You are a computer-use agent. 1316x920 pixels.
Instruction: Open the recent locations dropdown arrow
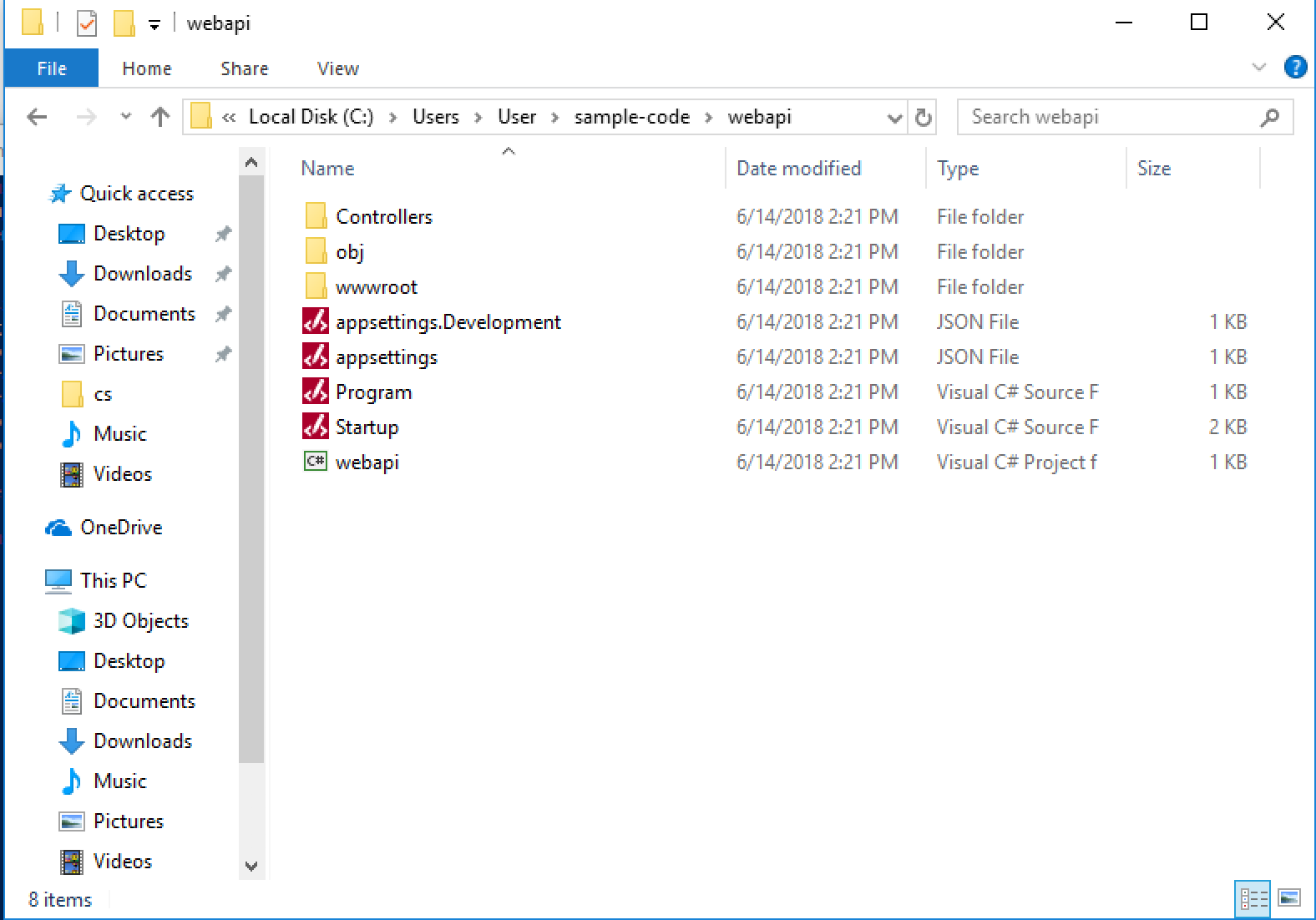(126, 118)
